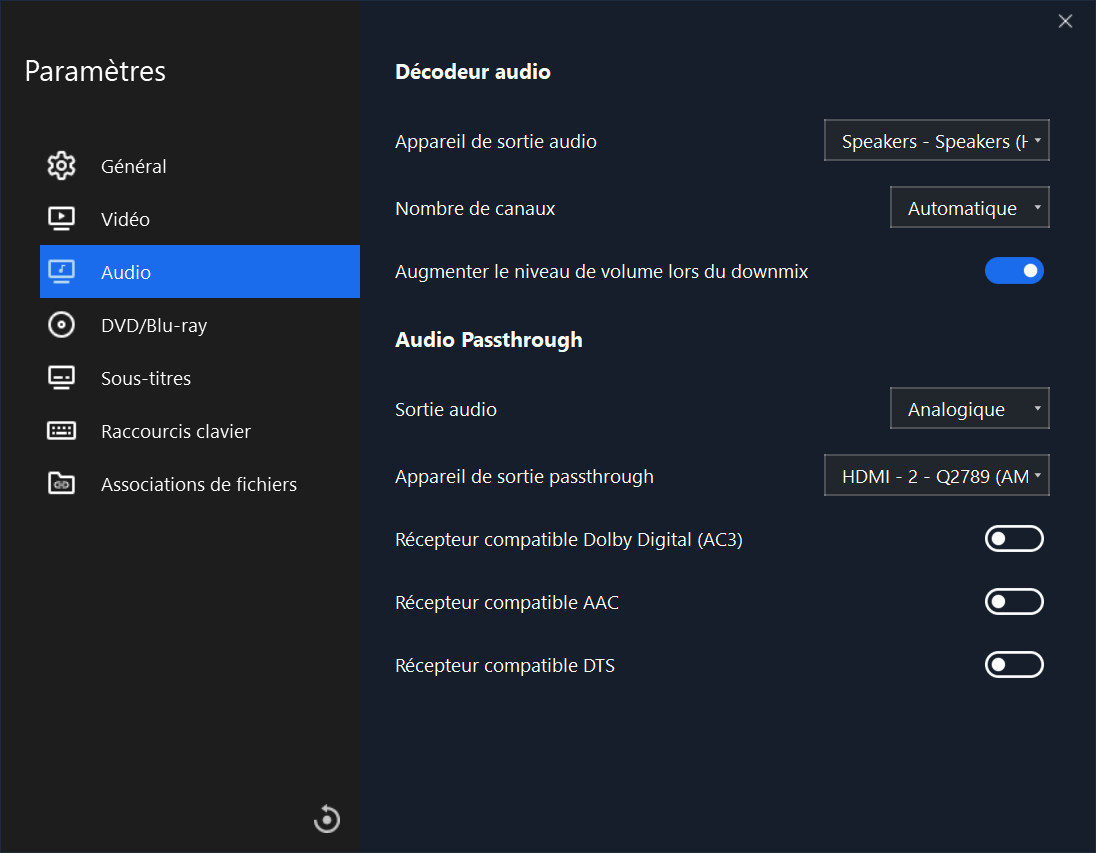
Task: Go to Associations de fichiers section
Action: point(199,484)
